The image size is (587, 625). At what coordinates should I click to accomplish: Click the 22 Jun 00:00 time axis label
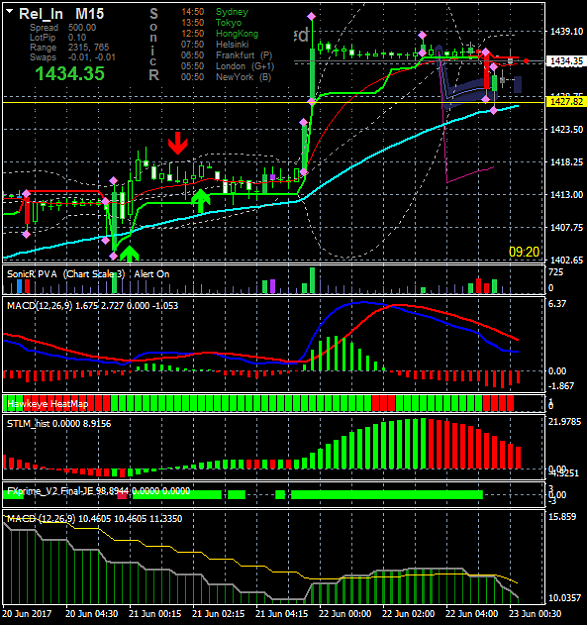pyautogui.click(x=345, y=614)
